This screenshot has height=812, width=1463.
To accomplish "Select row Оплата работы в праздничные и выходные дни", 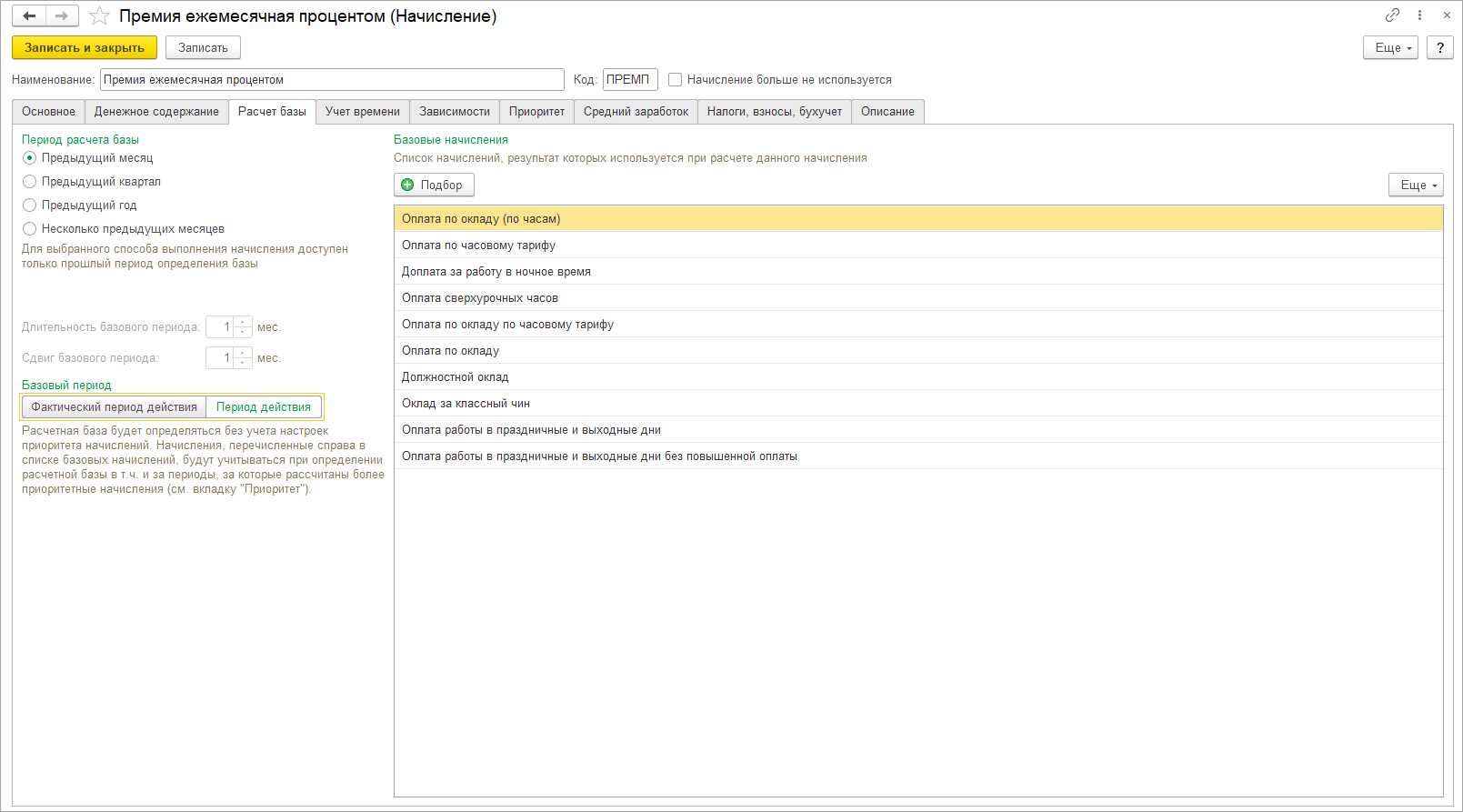I will pos(918,430).
